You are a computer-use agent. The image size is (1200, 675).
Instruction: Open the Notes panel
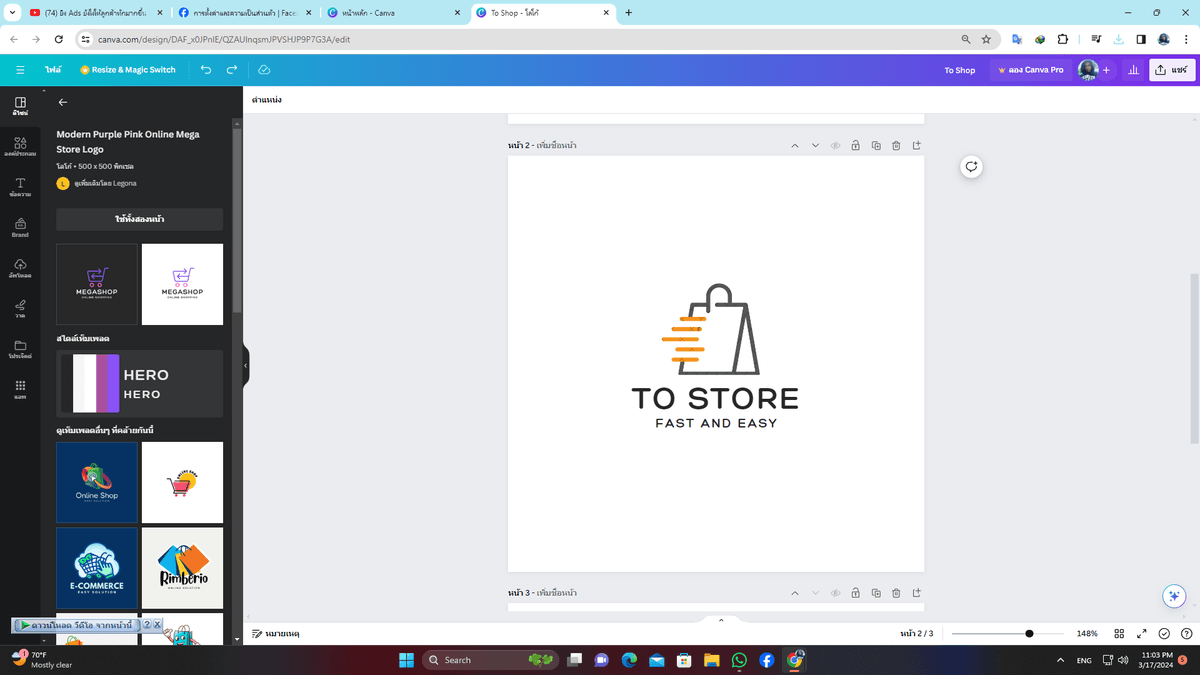pyautogui.click(x=276, y=634)
